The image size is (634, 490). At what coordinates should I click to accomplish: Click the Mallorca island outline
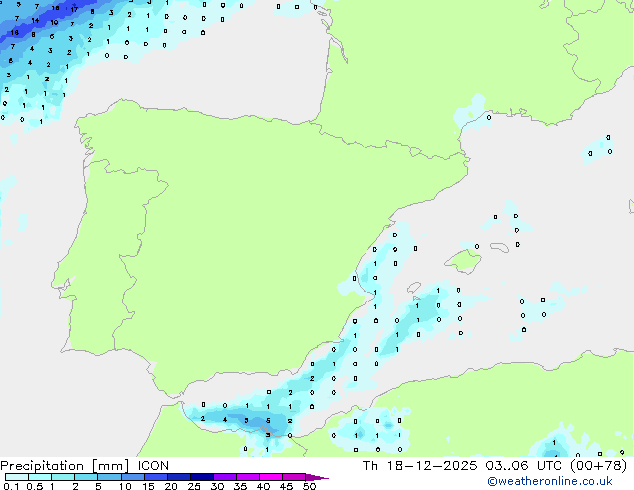[463, 261]
